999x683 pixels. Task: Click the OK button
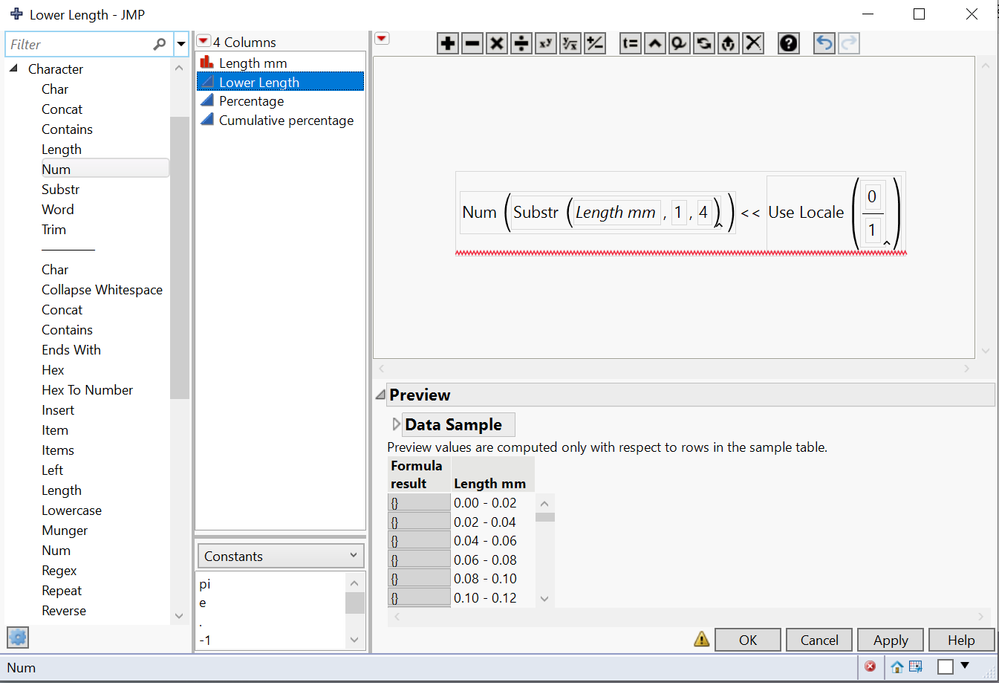[747, 640]
